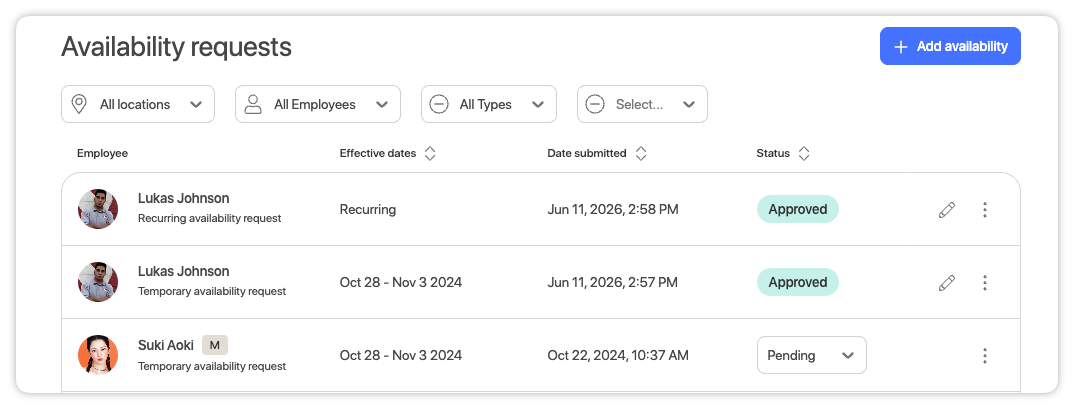Image resolution: width=1074 pixels, height=409 pixels.
Task: Click the Jun 11, 2026, 2:58 PM date
Action: click(x=613, y=209)
